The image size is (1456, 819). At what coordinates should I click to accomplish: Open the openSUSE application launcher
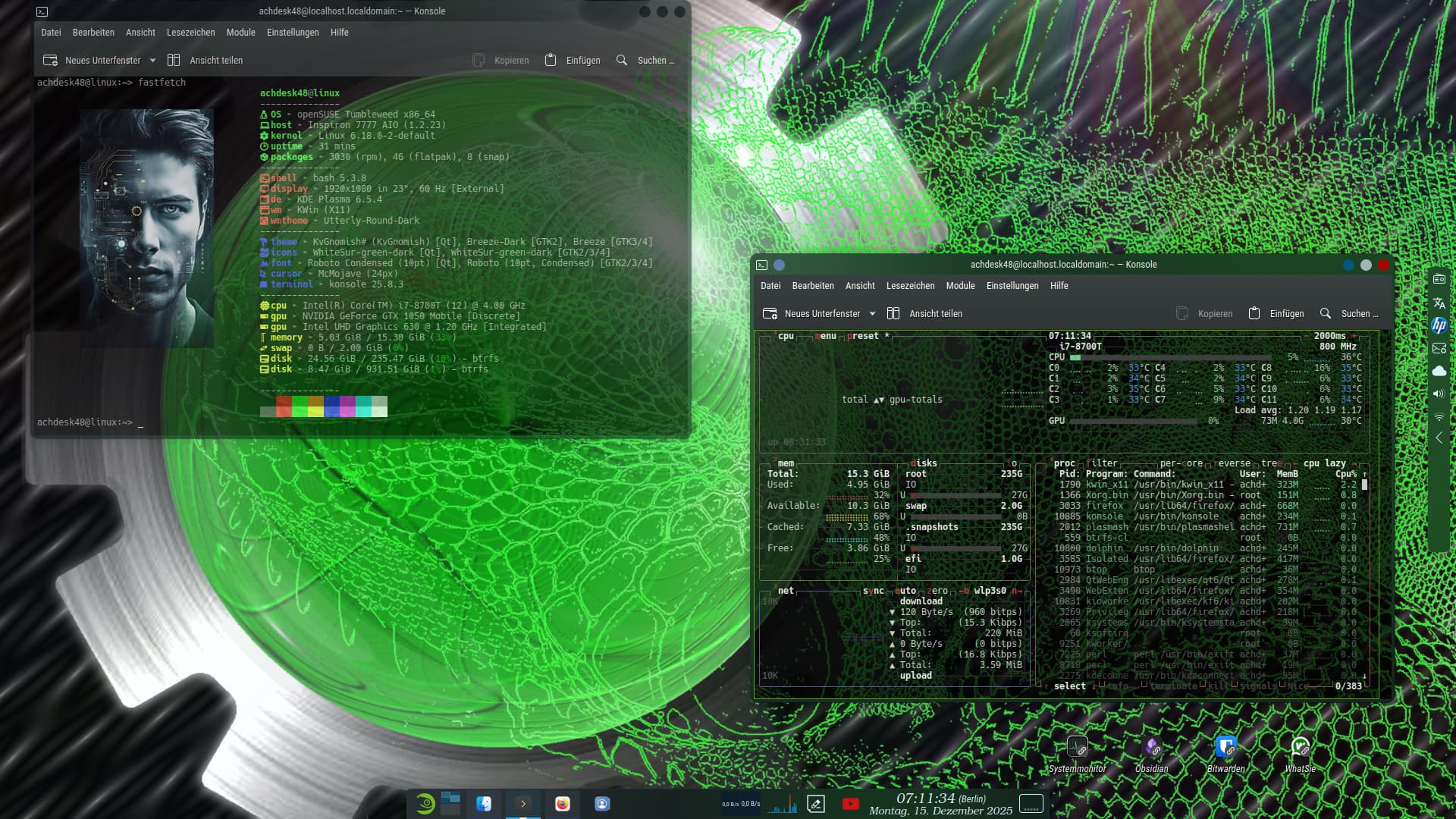[425, 804]
